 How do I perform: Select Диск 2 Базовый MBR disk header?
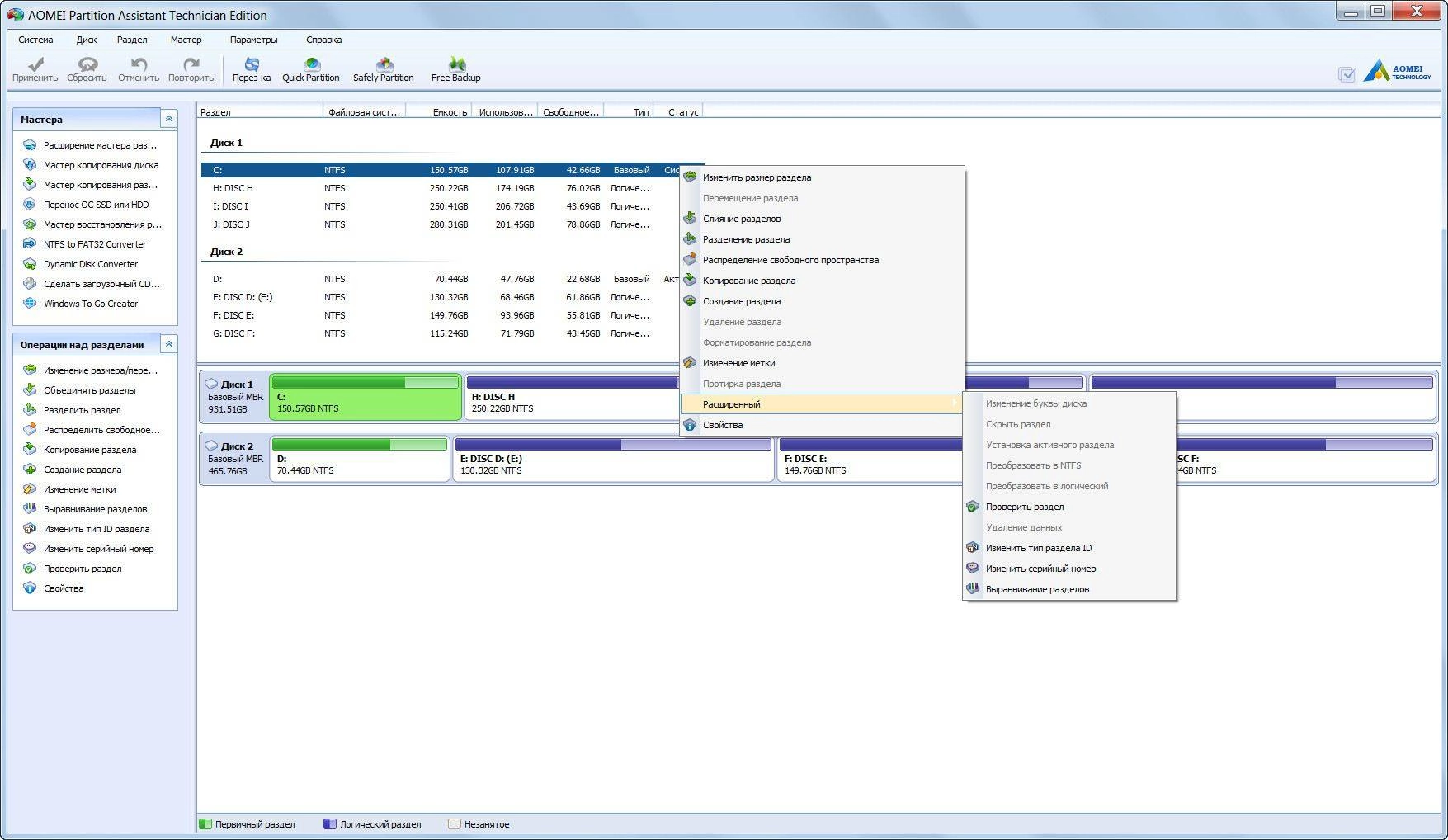234,459
